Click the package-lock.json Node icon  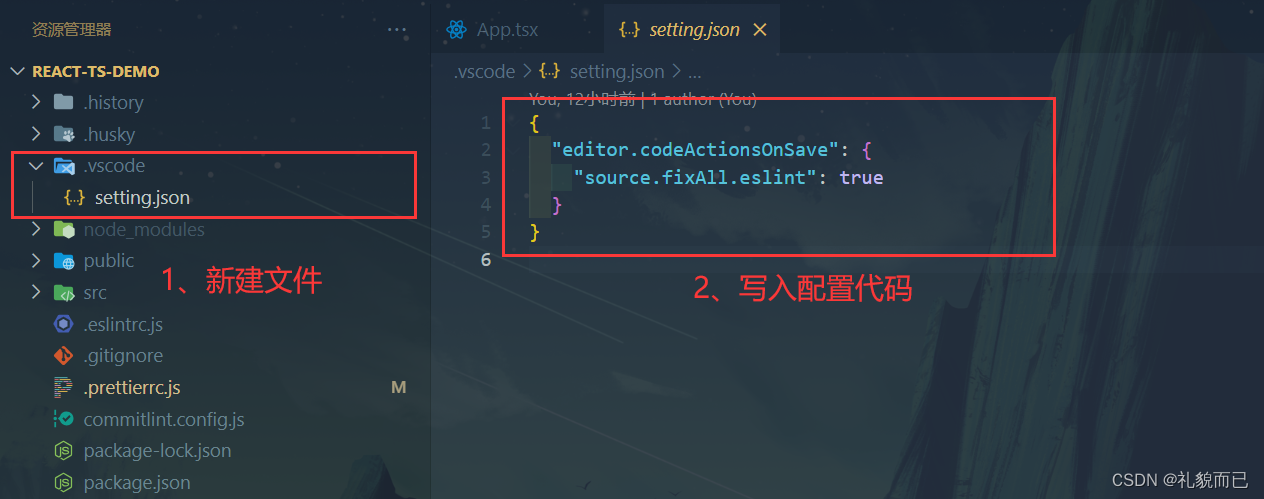pyautogui.click(x=64, y=451)
